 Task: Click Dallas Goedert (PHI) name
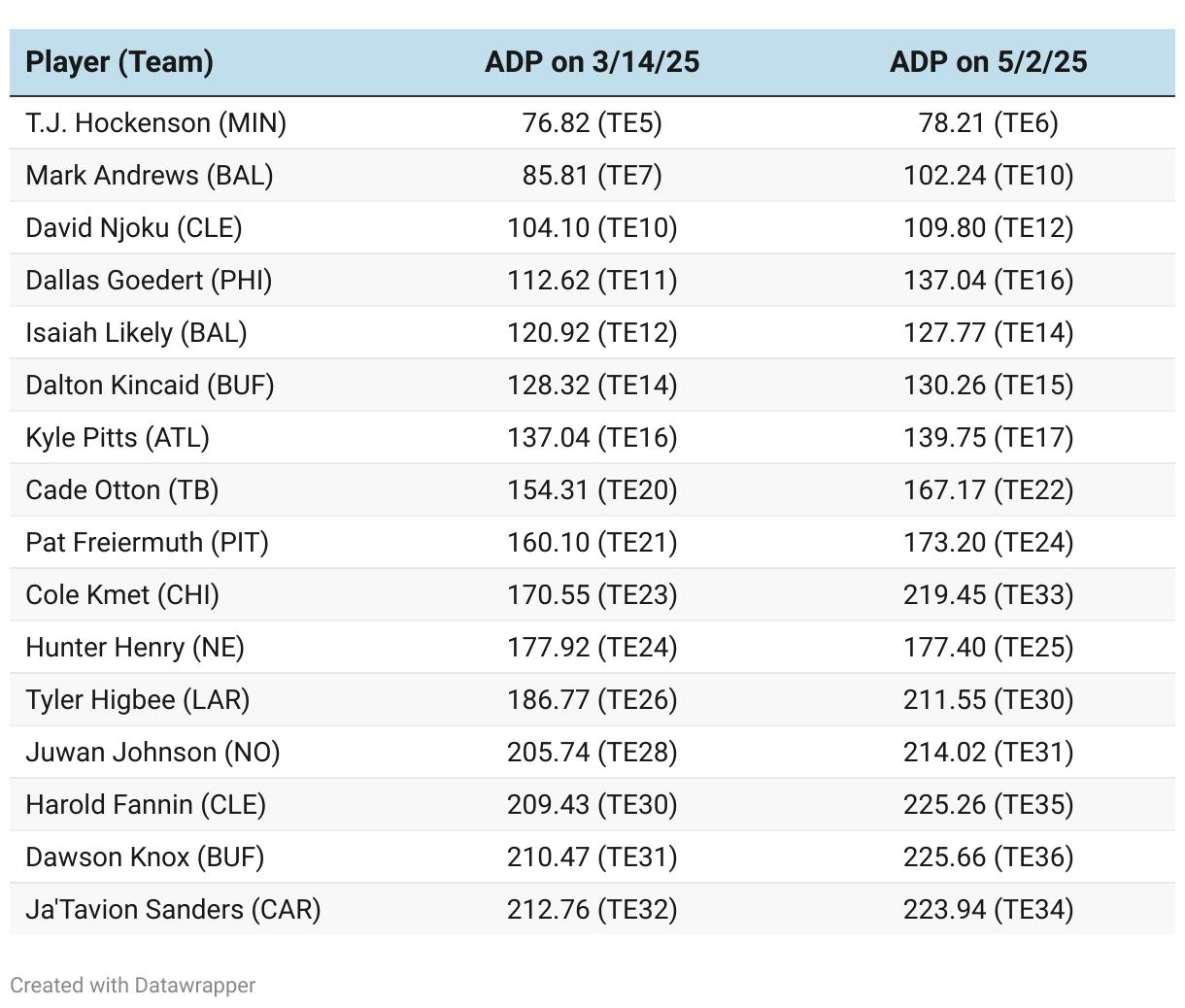pyautogui.click(x=149, y=281)
